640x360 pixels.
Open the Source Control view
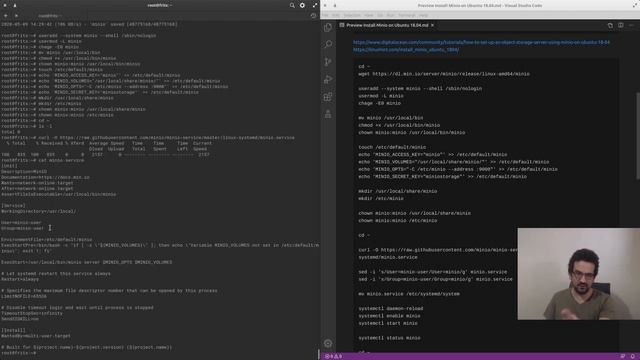click(x=328, y=62)
